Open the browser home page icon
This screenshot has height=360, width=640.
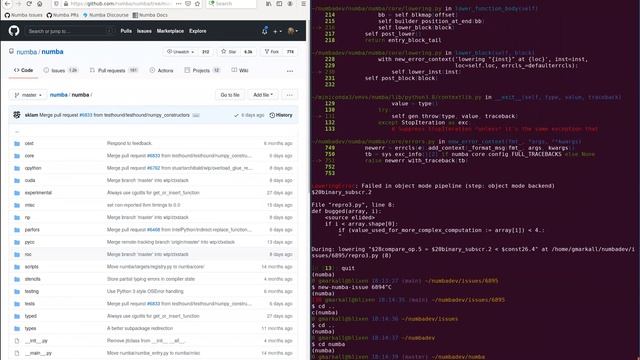(x=40, y=4)
